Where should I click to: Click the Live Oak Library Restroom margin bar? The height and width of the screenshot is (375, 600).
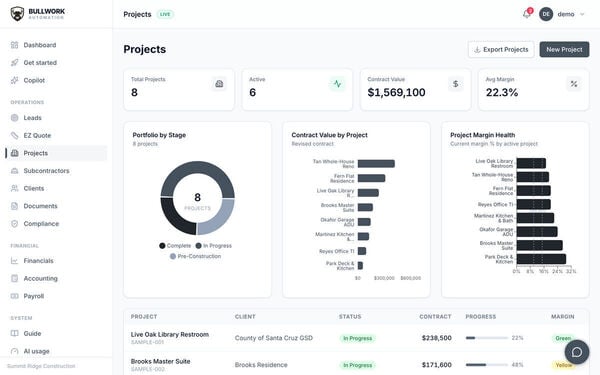[531, 163]
